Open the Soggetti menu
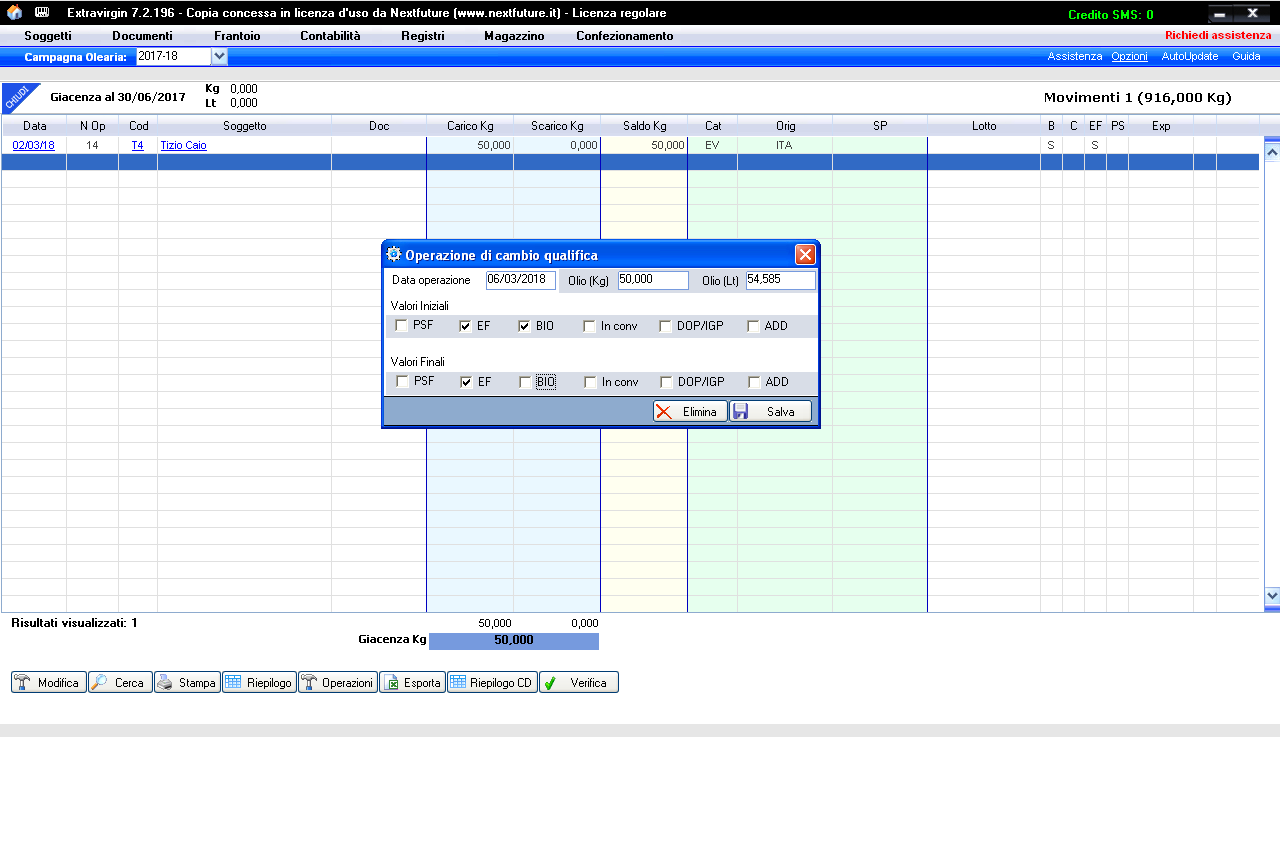Screen dimensions: 1280x842 coord(48,36)
